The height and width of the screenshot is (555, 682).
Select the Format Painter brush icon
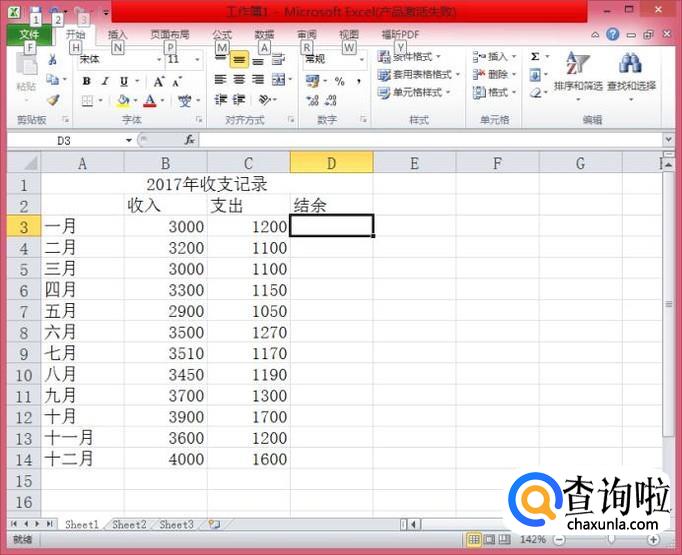[53, 100]
